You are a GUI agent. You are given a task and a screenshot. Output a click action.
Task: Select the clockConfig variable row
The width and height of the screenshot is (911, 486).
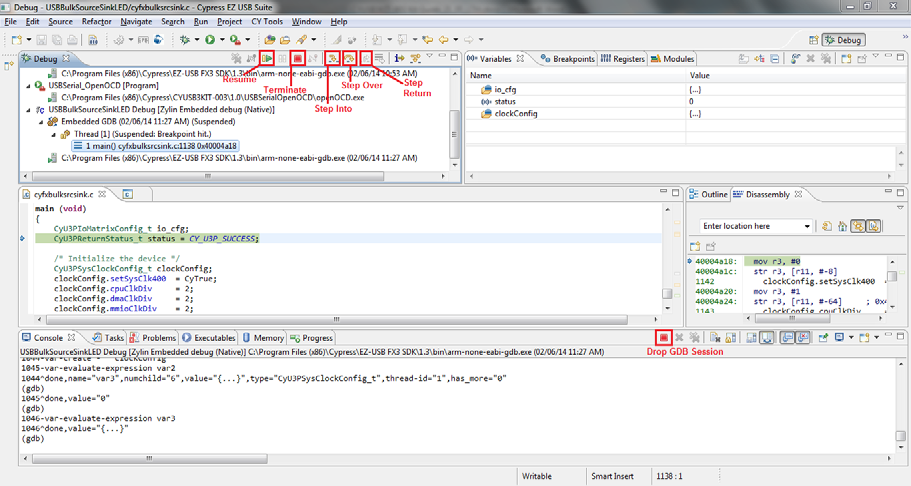click(x=515, y=114)
